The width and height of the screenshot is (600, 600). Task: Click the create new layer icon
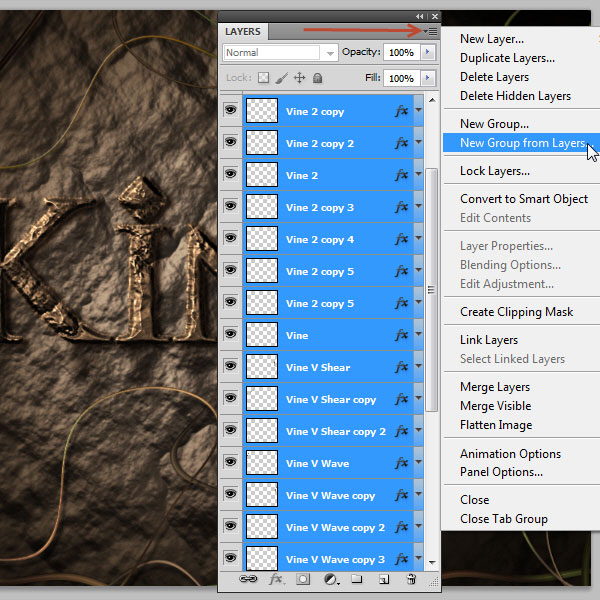384,579
